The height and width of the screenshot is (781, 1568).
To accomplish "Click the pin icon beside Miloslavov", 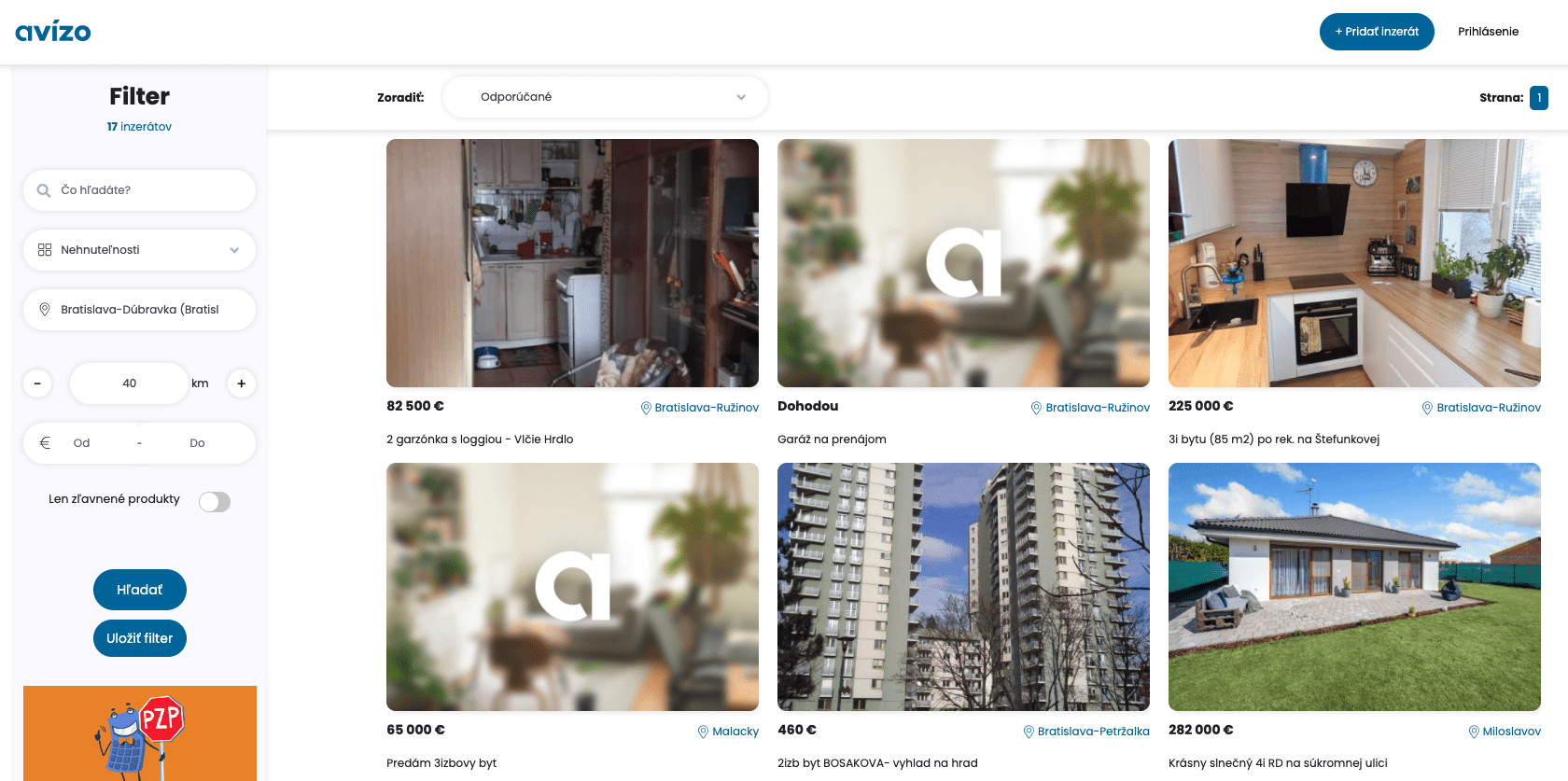I will (x=1474, y=732).
